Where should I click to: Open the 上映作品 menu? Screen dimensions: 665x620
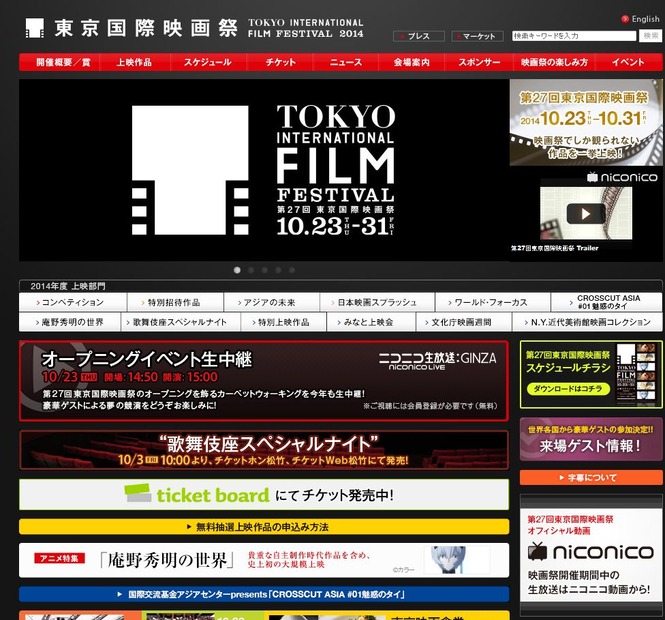134,62
